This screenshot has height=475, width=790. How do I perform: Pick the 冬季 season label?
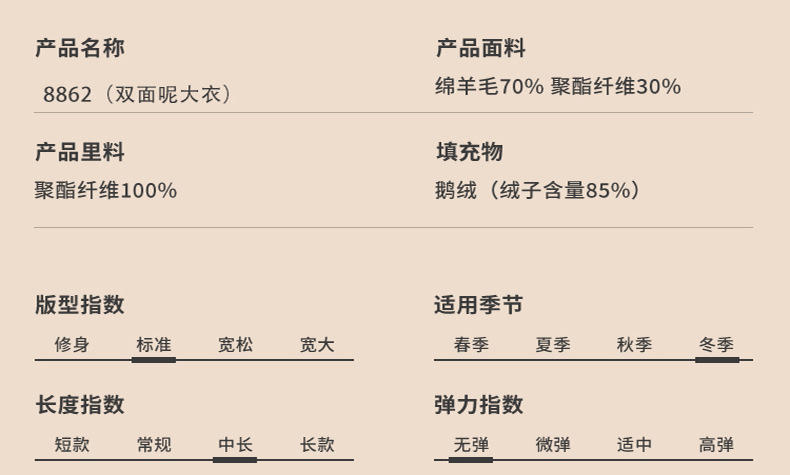click(x=717, y=345)
